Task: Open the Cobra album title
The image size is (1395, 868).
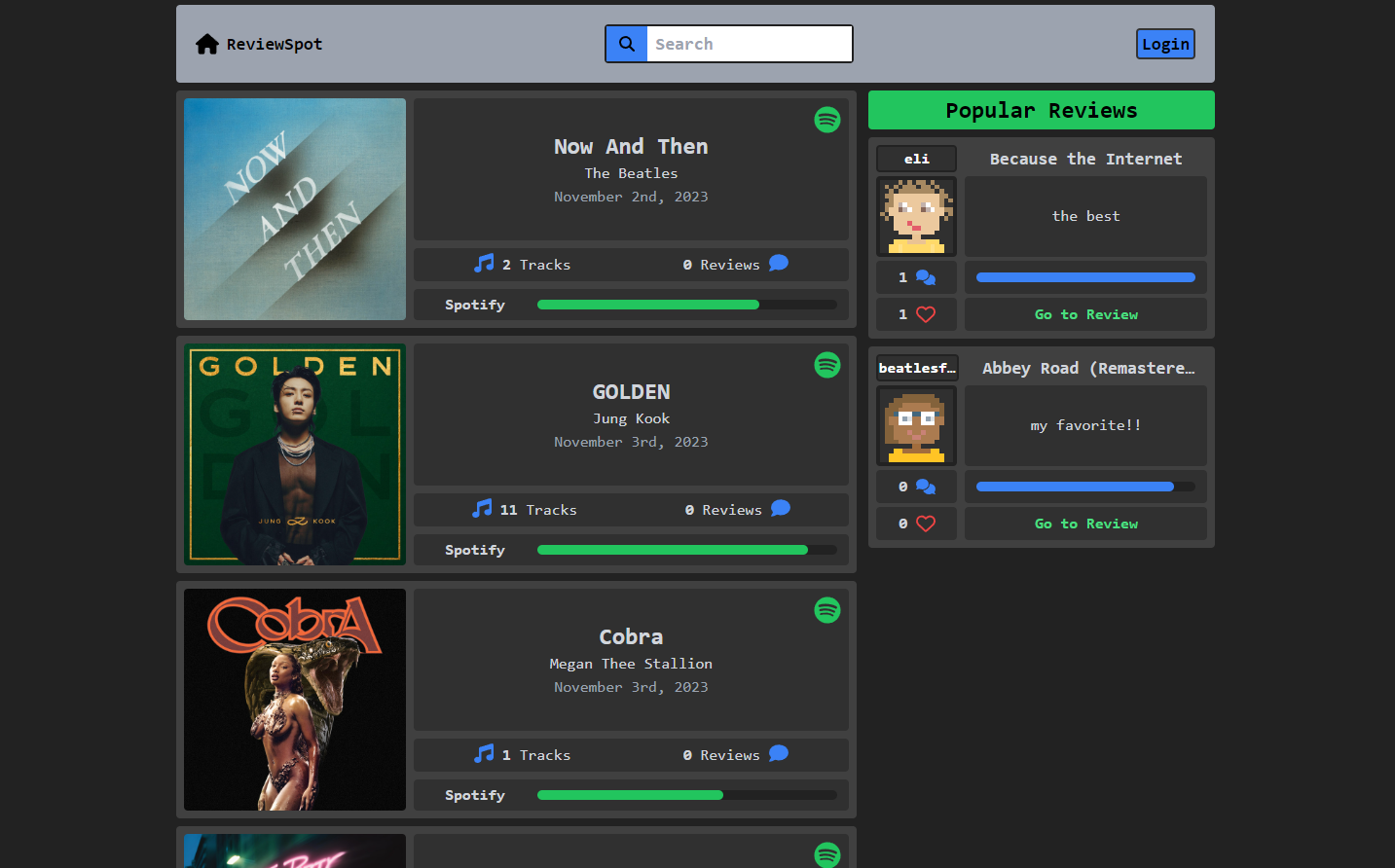Action: click(631, 636)
